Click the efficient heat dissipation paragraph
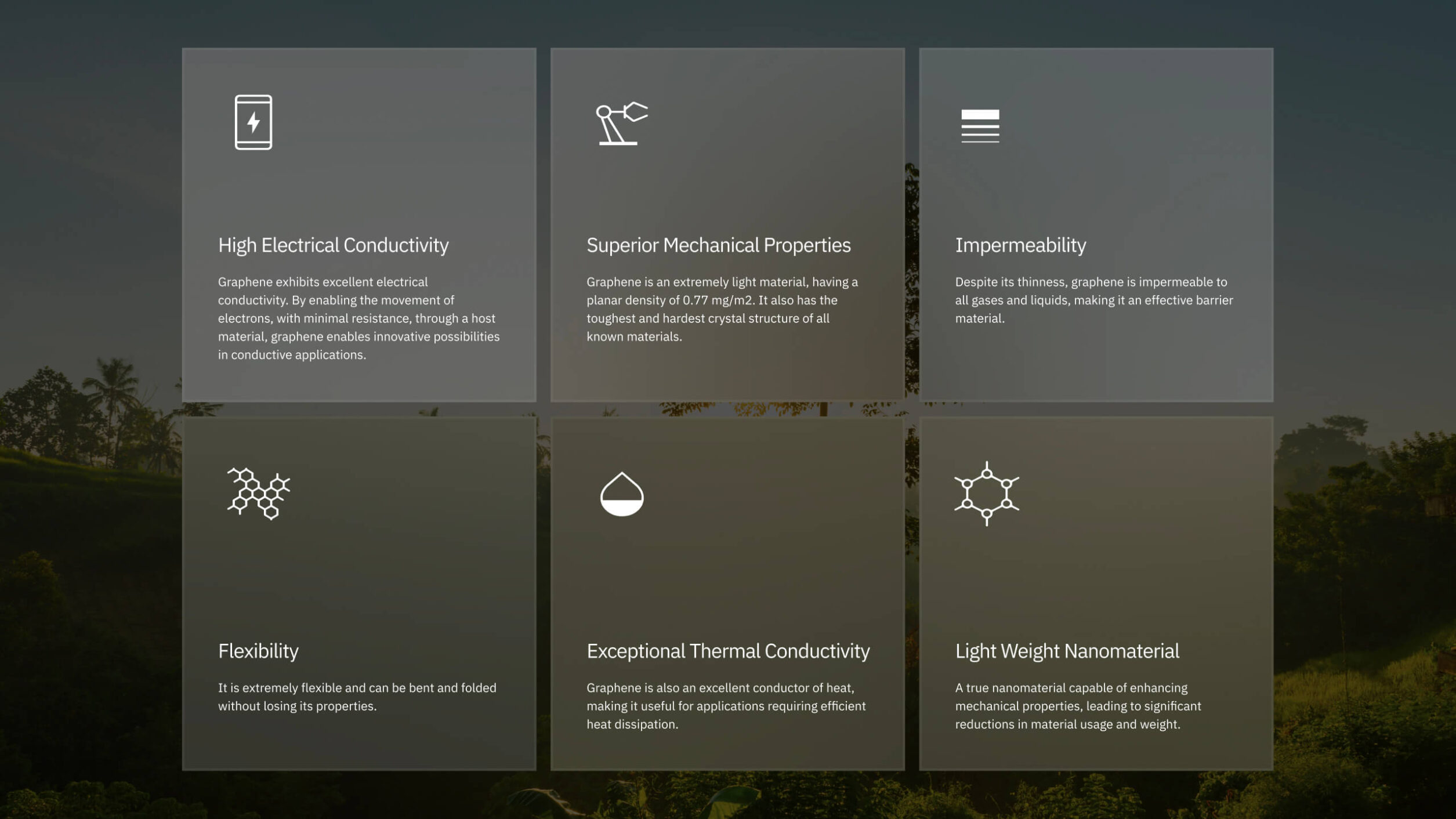Viewport: 1456px width, 819px height. pyautogui.click(x=726, y=705)
